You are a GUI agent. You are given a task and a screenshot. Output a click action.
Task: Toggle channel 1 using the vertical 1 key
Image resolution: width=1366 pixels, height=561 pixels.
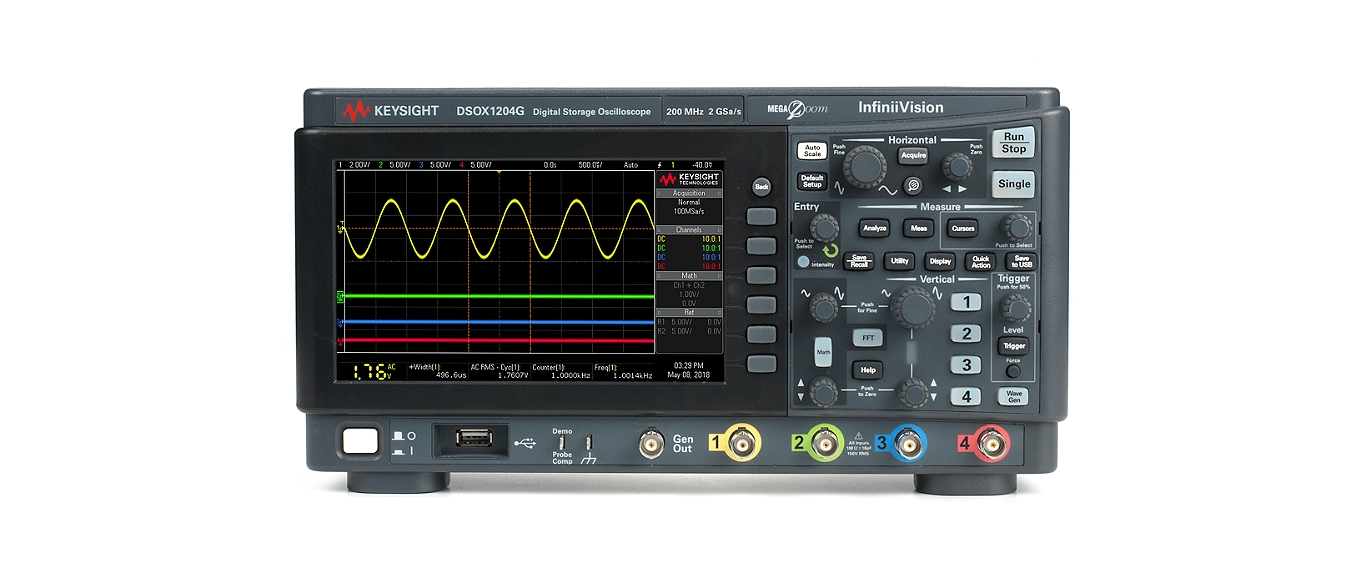[965, 303]
